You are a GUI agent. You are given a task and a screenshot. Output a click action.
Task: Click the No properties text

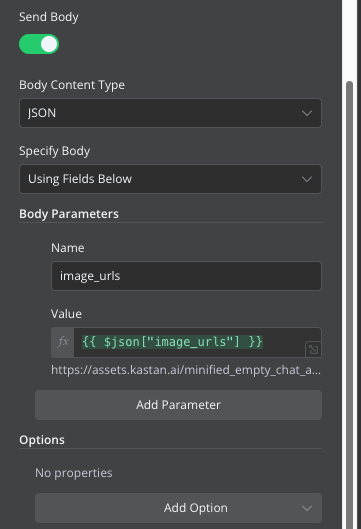pyautogui.click(x=74, y=473)
